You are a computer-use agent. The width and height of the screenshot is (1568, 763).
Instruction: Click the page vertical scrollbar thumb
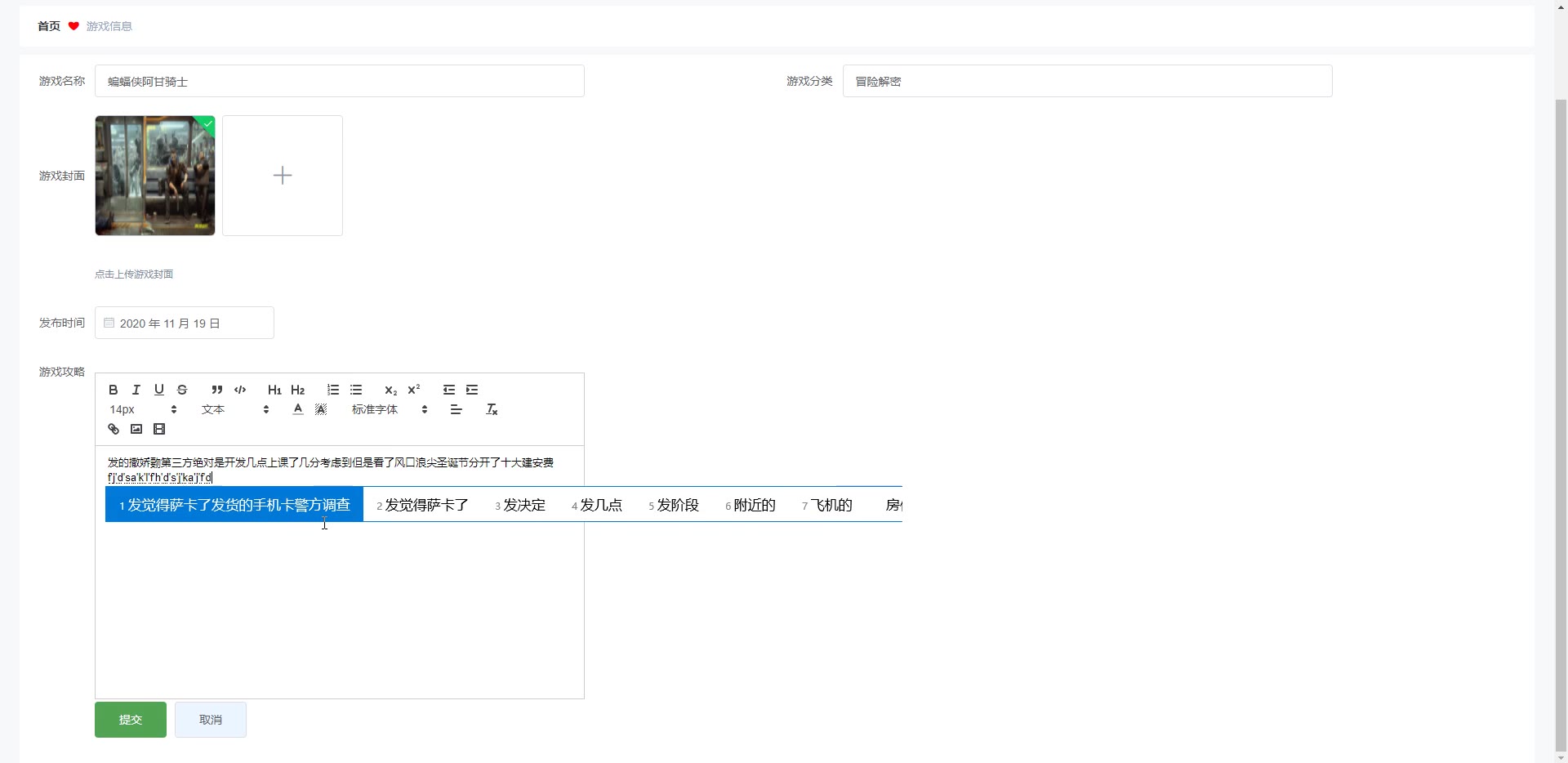[x=1561, y=425]
